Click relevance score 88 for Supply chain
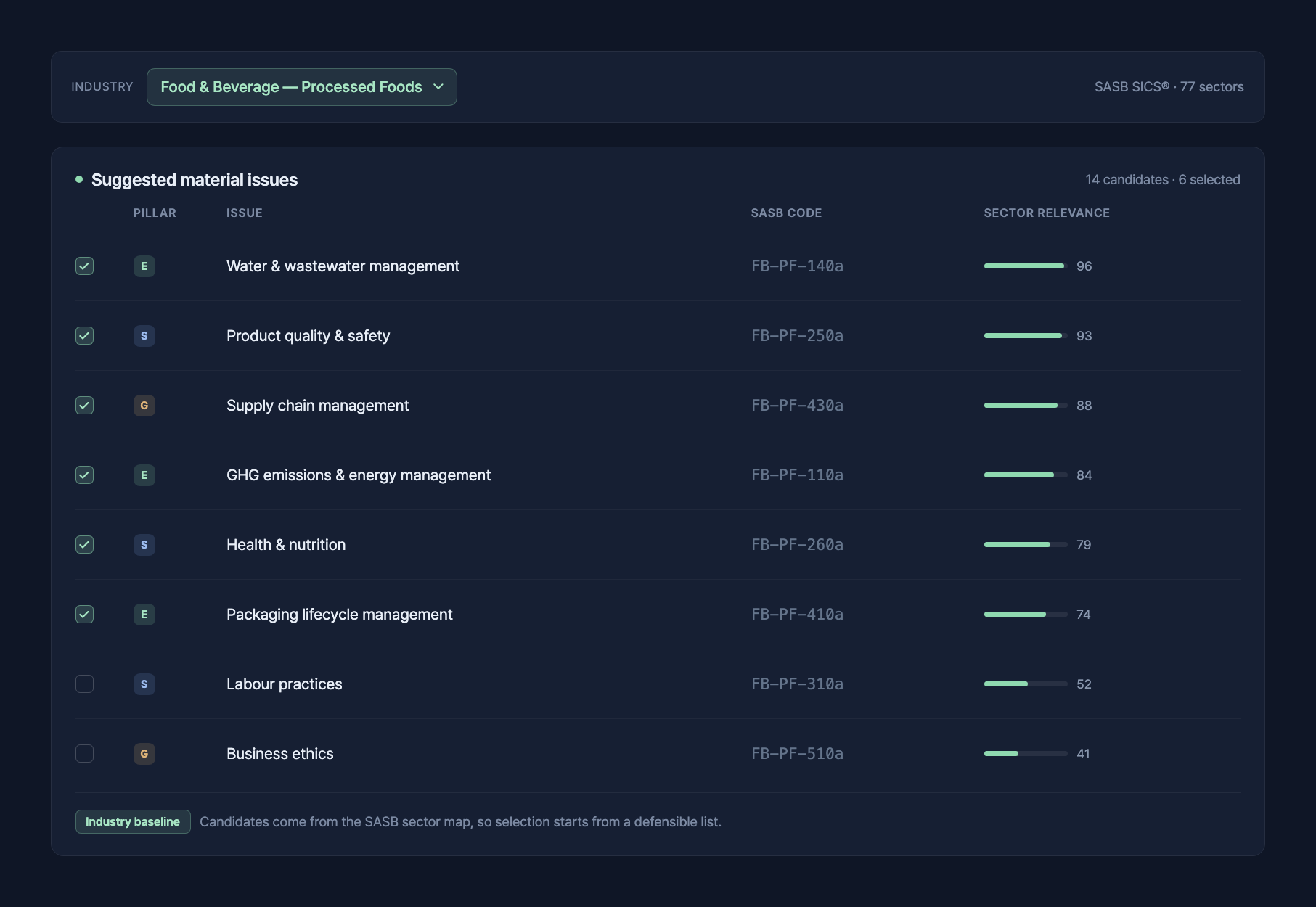 tap(1084, 406)
